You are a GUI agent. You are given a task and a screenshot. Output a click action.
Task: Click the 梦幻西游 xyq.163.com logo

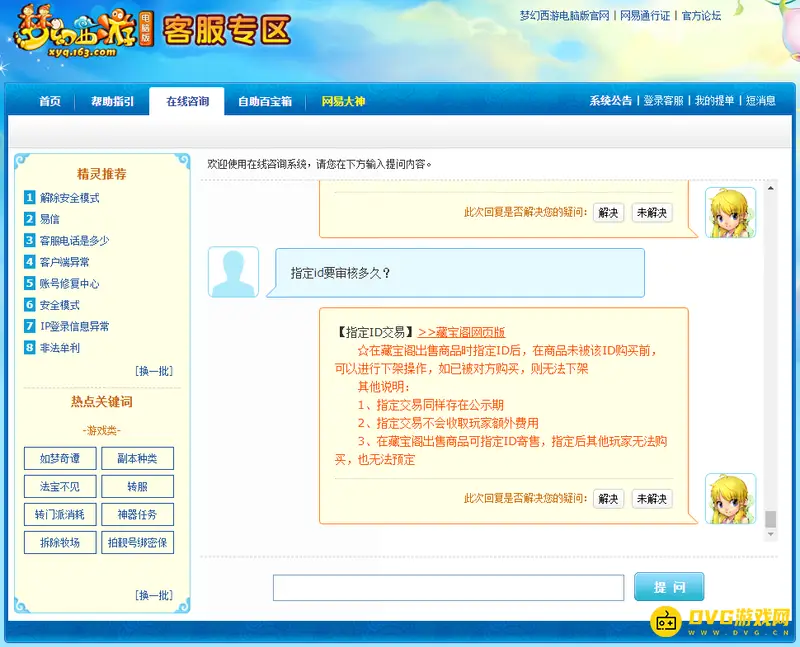tap(84, 32)
